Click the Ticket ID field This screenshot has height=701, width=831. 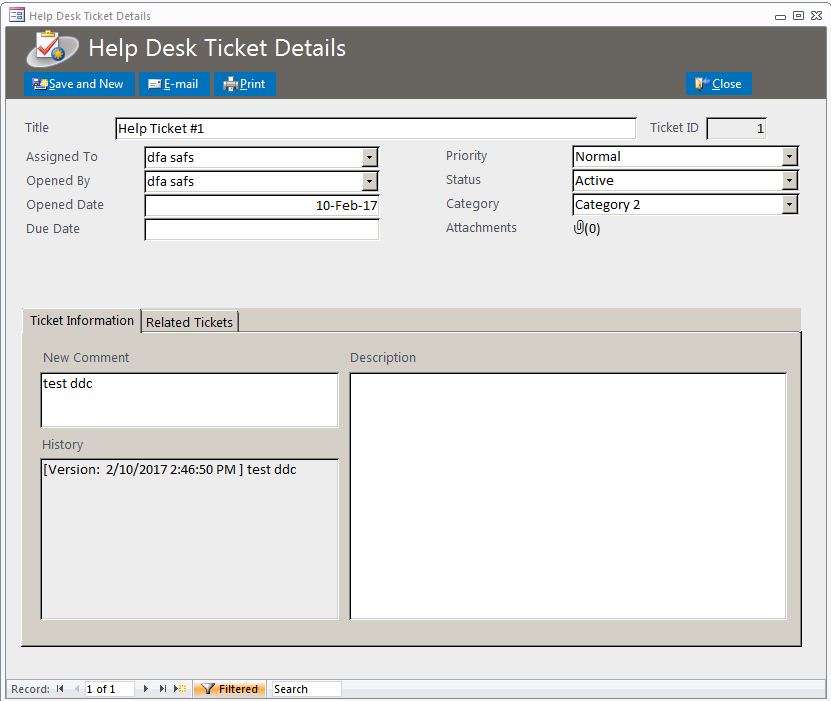click(x=736, y=128)
